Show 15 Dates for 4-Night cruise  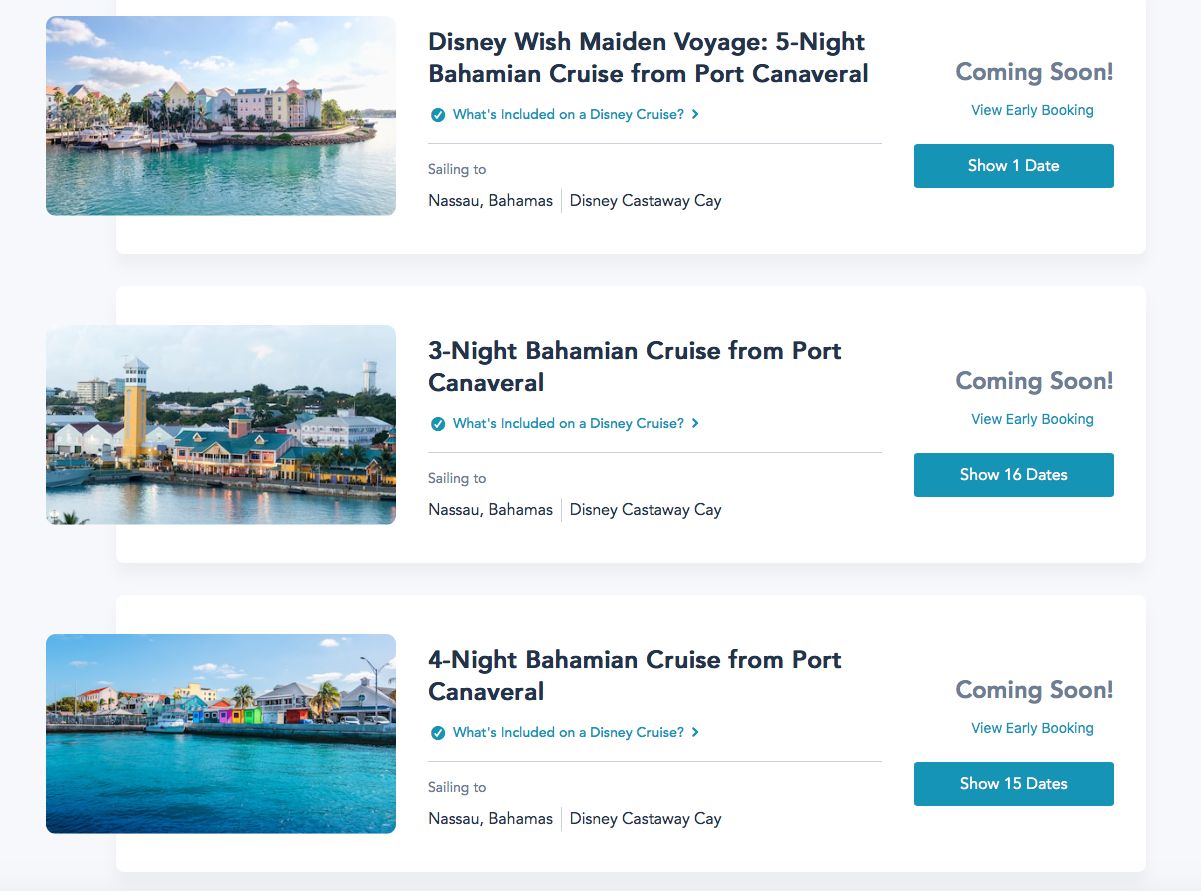coord(1013,784)
